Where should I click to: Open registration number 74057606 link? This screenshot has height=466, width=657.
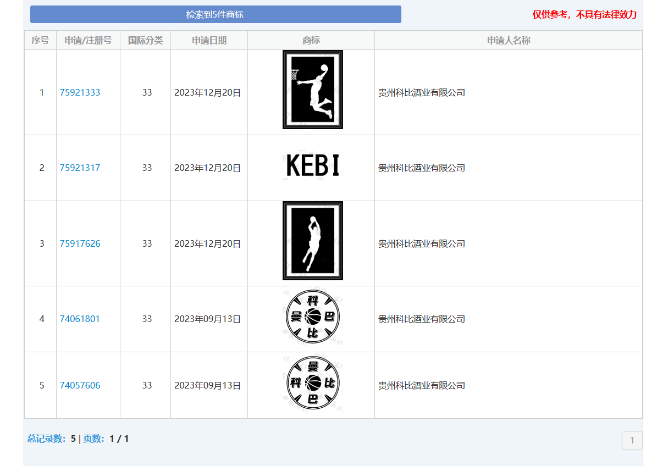click(80, 386)
